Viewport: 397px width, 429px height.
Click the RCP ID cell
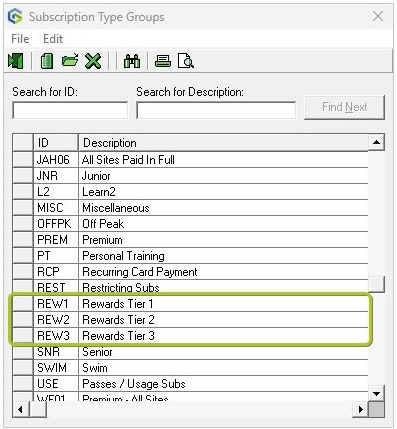(x=56, y=272)
